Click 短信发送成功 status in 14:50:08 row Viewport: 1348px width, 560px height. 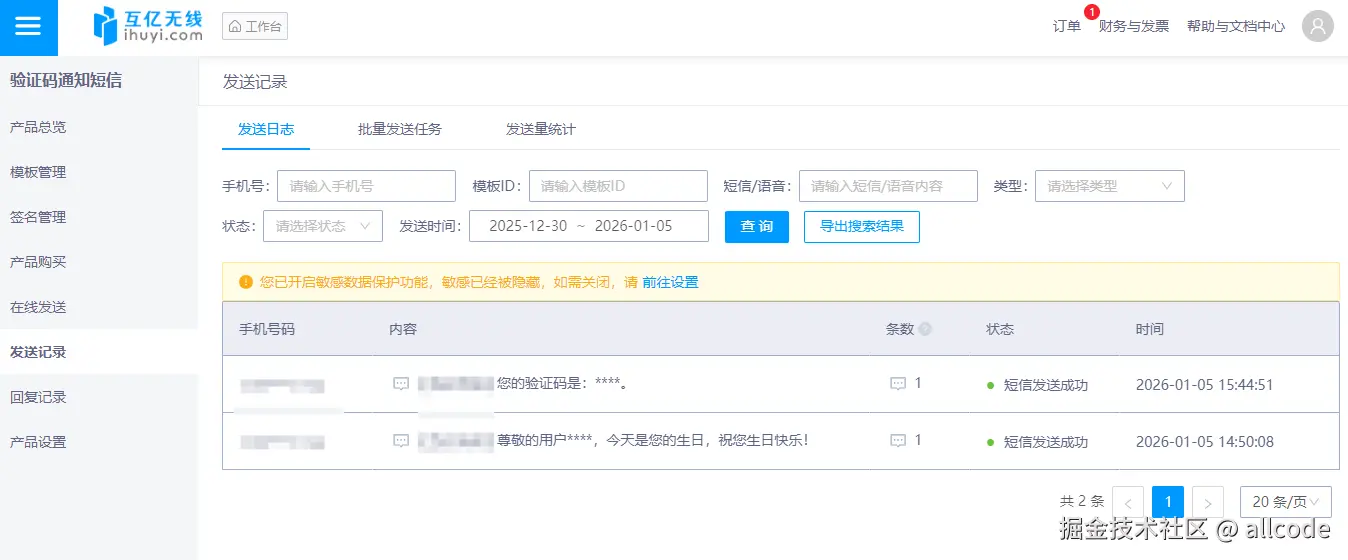click(x=1046, y=442)
